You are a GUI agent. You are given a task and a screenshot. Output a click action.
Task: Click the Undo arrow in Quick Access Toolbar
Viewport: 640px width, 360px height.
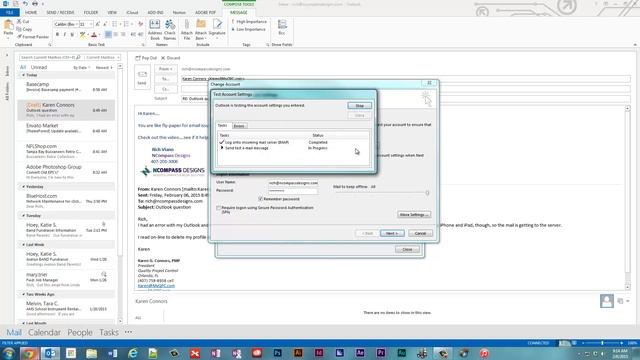tap(25, 4)
